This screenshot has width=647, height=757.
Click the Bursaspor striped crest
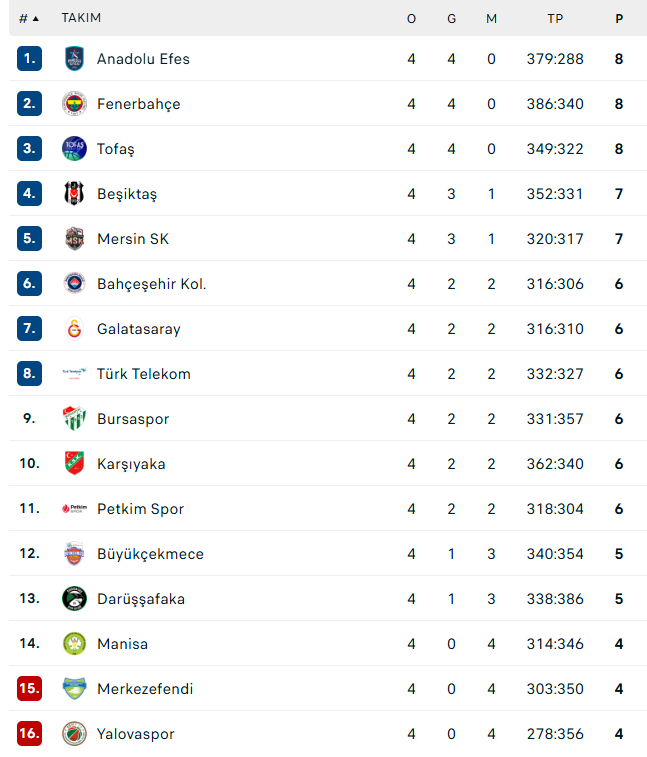pyautogui.click(x=74, y=419)
